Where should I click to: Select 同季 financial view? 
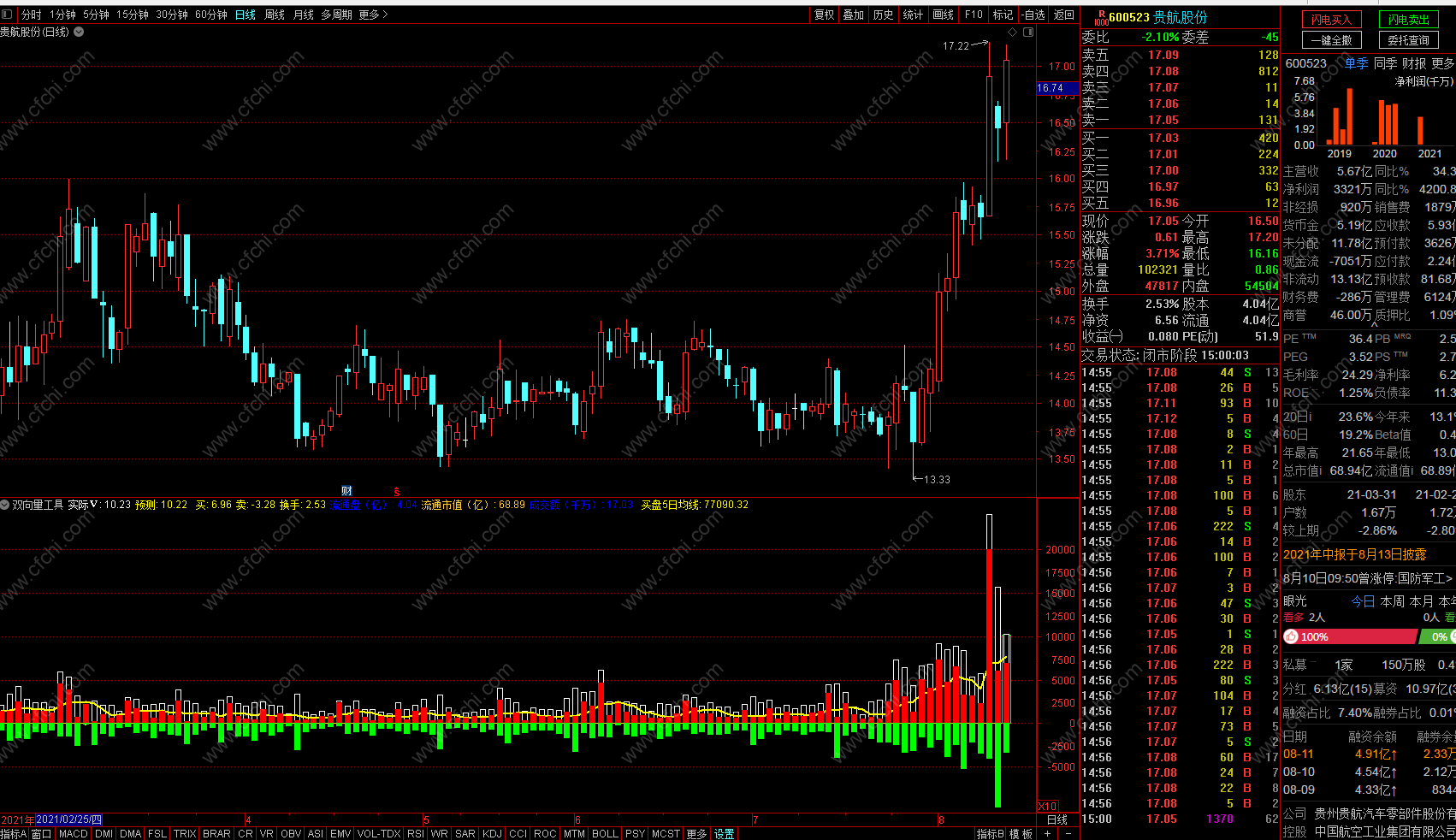click(x=1385, y=63)
